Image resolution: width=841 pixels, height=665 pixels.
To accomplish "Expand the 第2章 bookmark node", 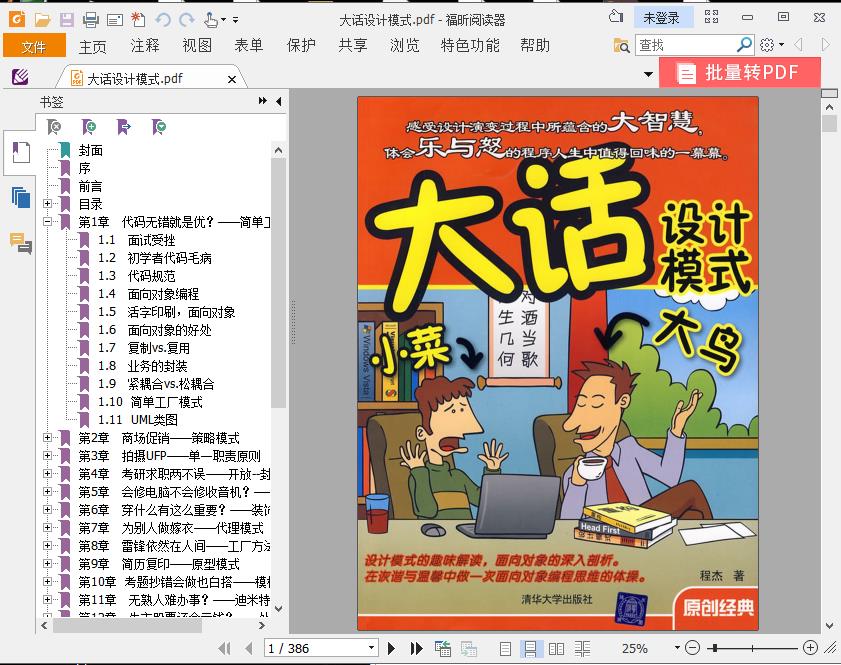I will click(48, 438).
